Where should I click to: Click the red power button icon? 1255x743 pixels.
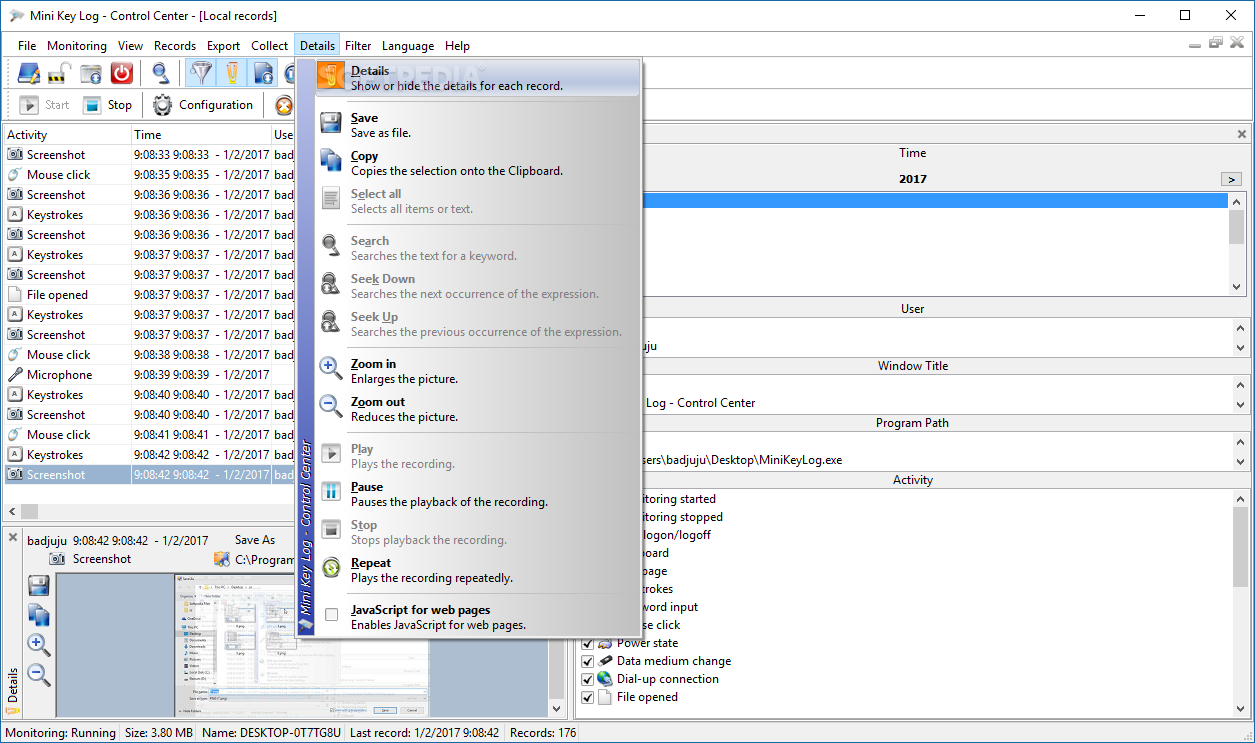click(x=121, y=73)
